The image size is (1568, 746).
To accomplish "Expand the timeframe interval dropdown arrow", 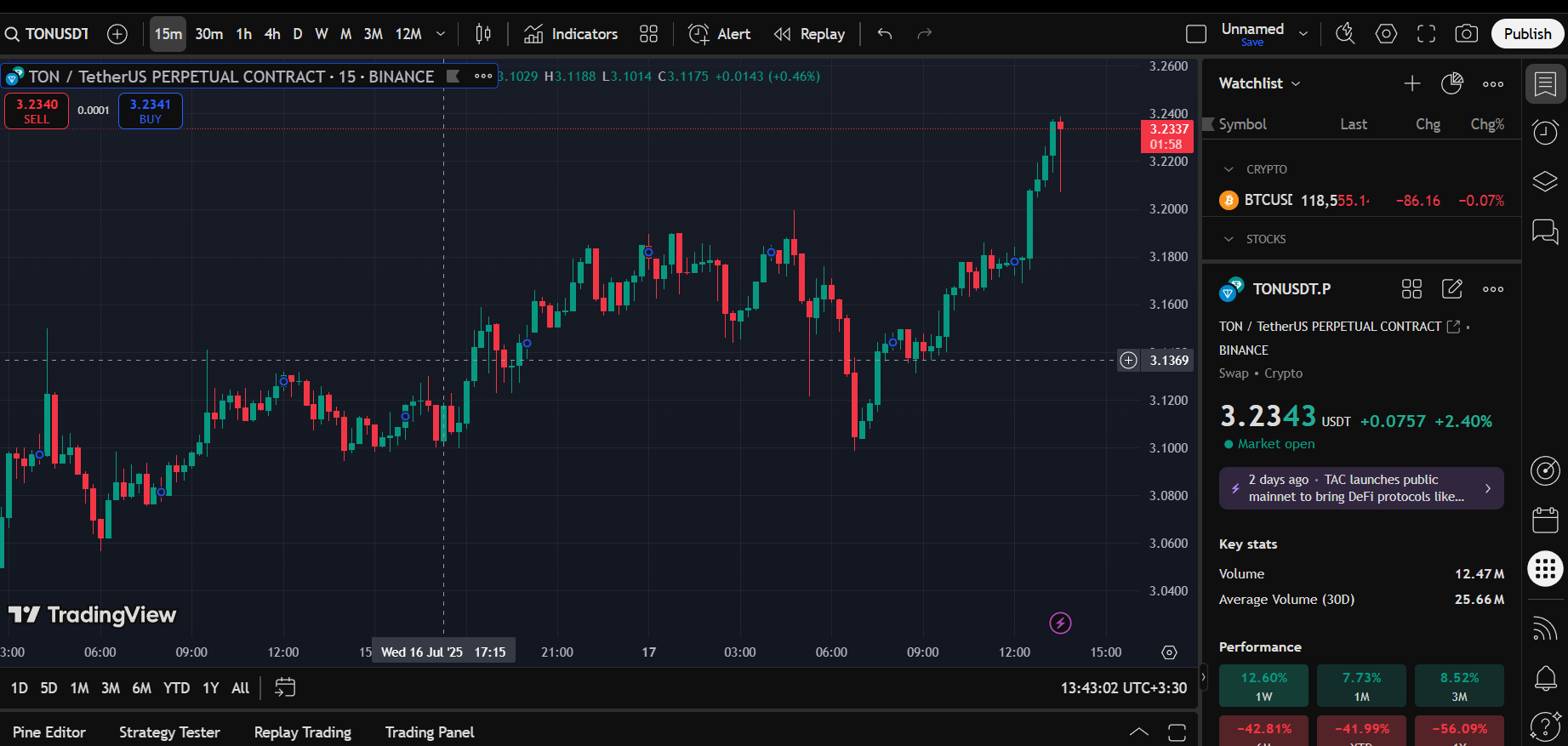I will pos(441,34).
